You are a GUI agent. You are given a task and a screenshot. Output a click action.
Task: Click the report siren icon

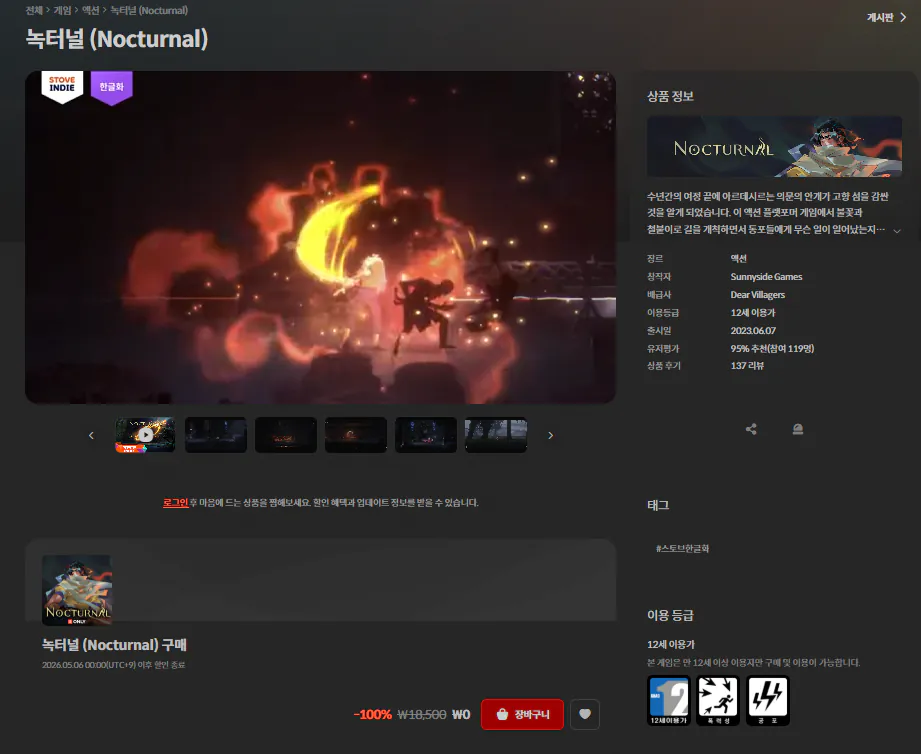pos(798,429)
